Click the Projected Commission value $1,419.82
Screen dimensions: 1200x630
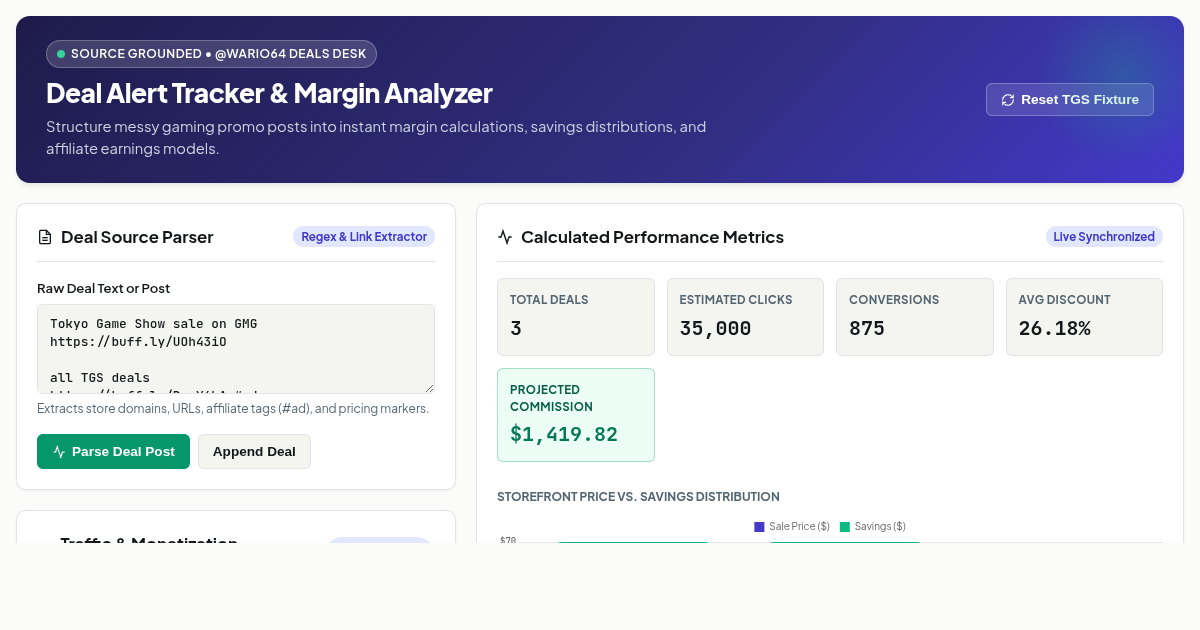click(564, 434)
